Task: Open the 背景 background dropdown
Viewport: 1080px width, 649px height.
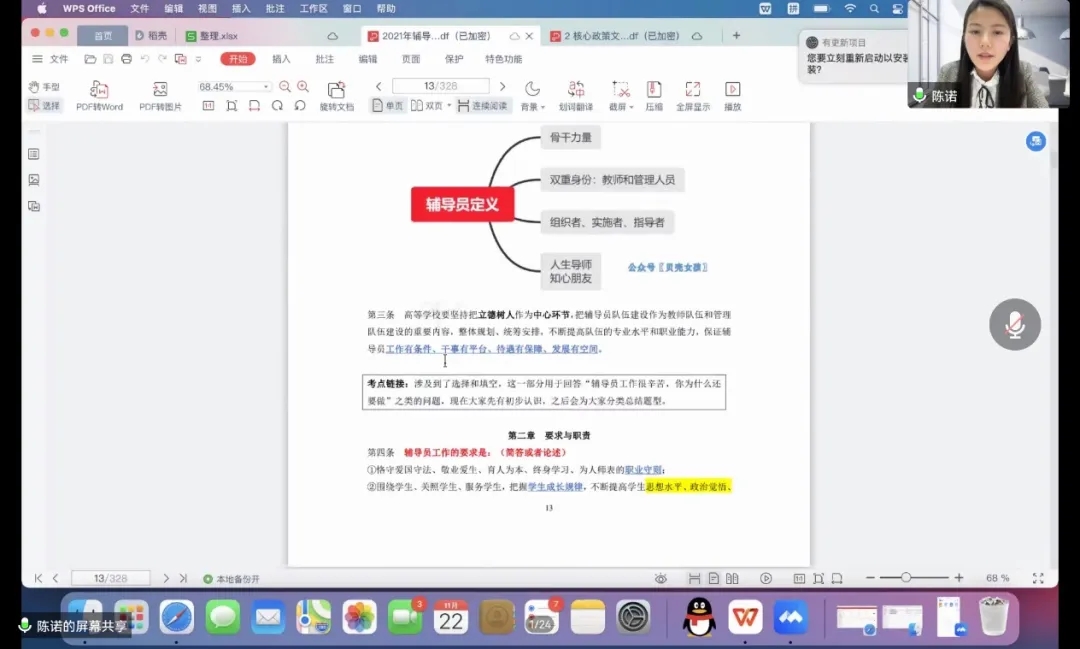Action: (532, 107)
